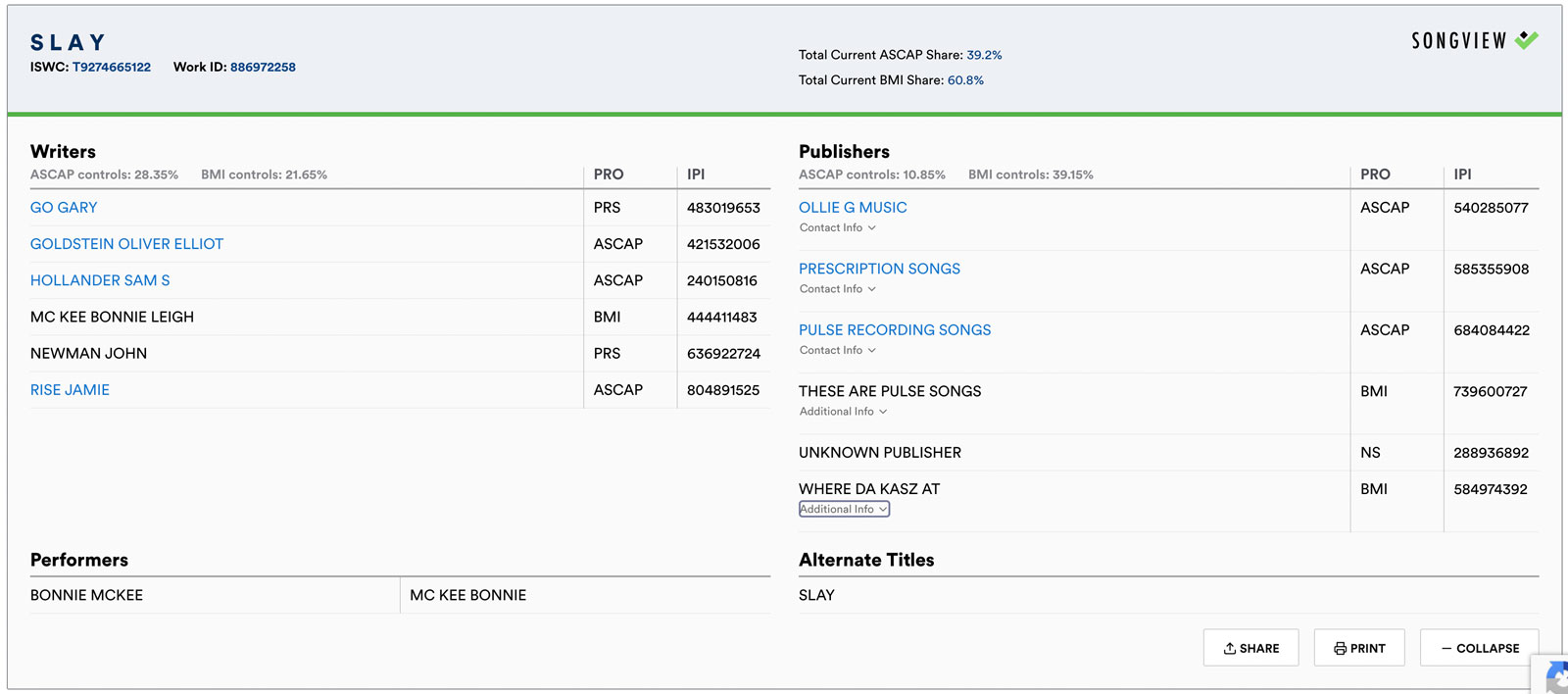Open writer RISE JAMIE link
Viewport: 1568px width, 694px height.
(70, 390)
